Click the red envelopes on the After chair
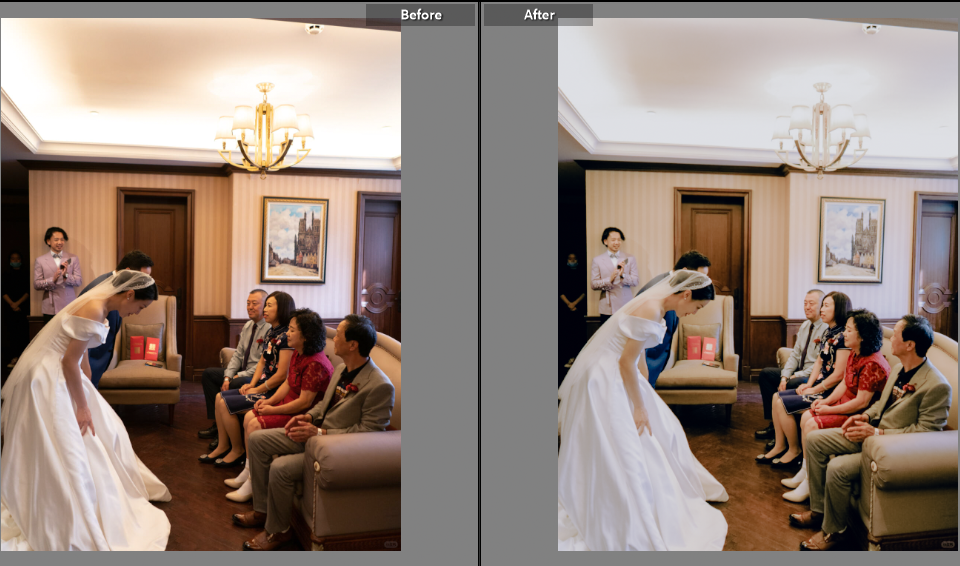 [701, 348]
